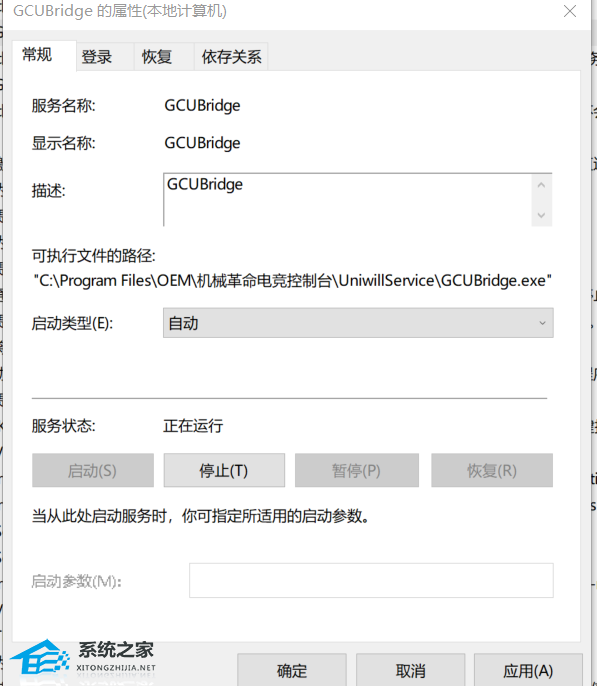Close the GCUBridge properties dialog

click(569, 11)
